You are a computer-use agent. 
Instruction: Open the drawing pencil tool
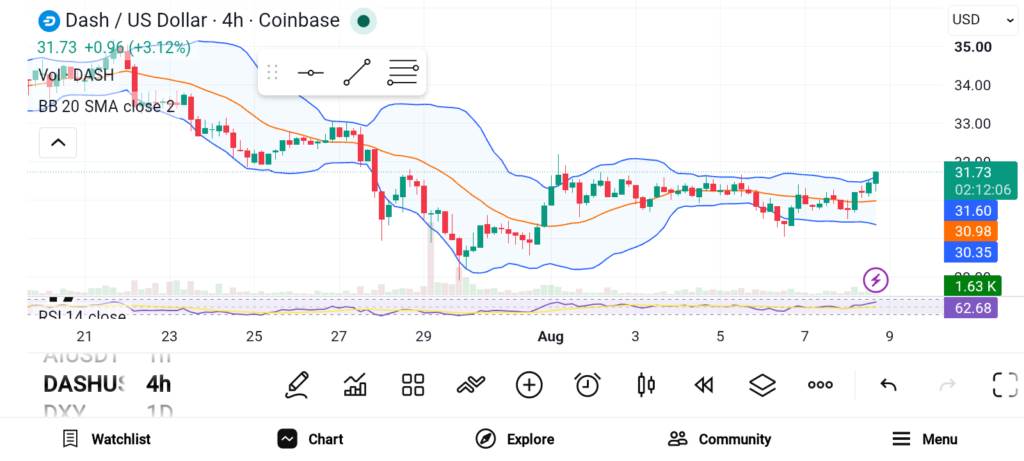(296, 385)
